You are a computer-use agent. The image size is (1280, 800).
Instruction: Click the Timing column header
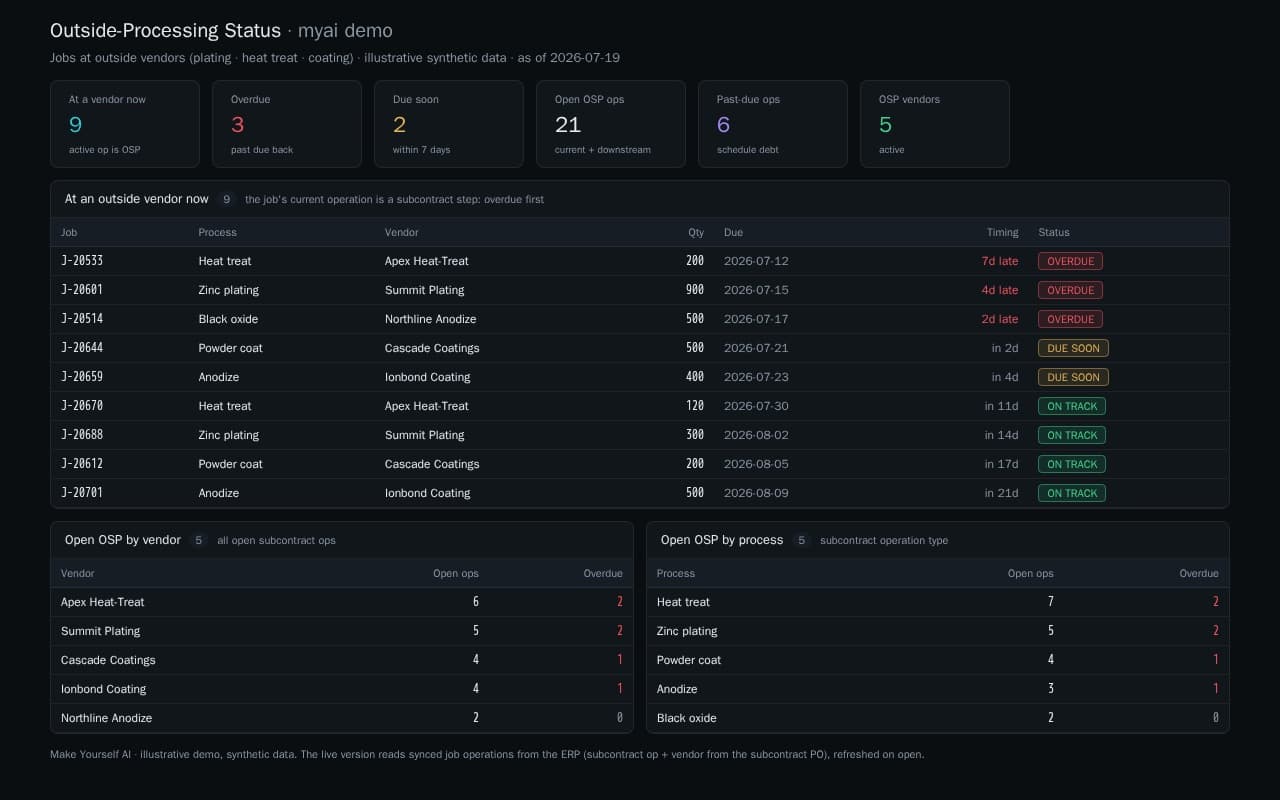coord(1002,232)
